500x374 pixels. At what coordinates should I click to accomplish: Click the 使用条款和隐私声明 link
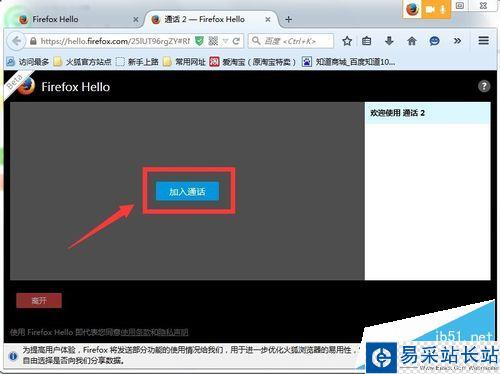154,332
